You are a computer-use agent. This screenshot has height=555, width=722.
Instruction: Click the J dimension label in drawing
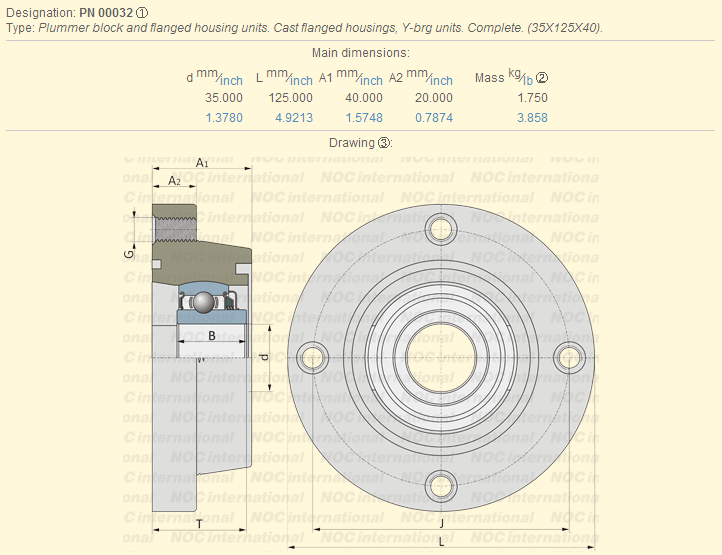coord(442,523)
